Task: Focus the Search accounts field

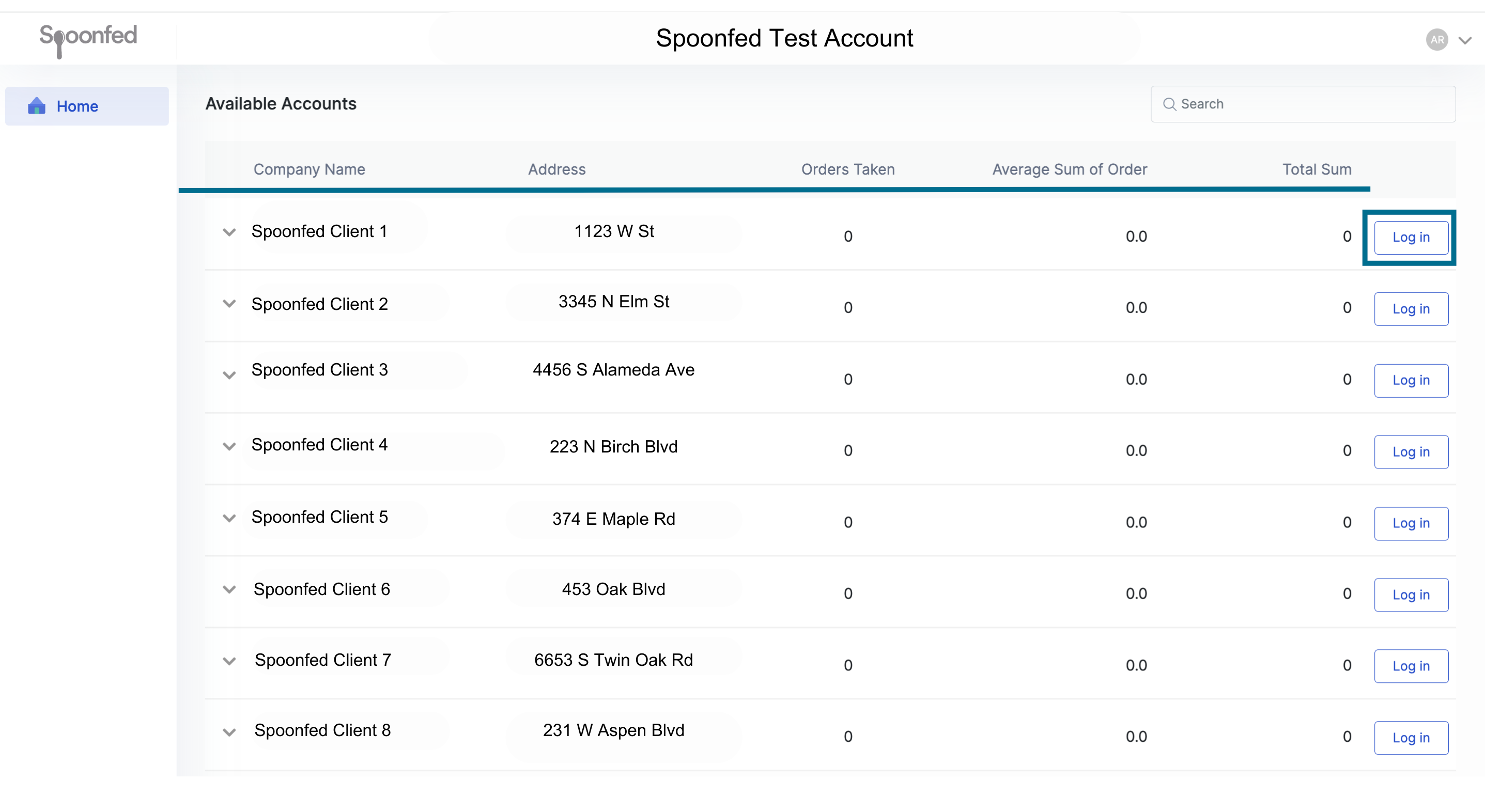Action: [1303, 104]
